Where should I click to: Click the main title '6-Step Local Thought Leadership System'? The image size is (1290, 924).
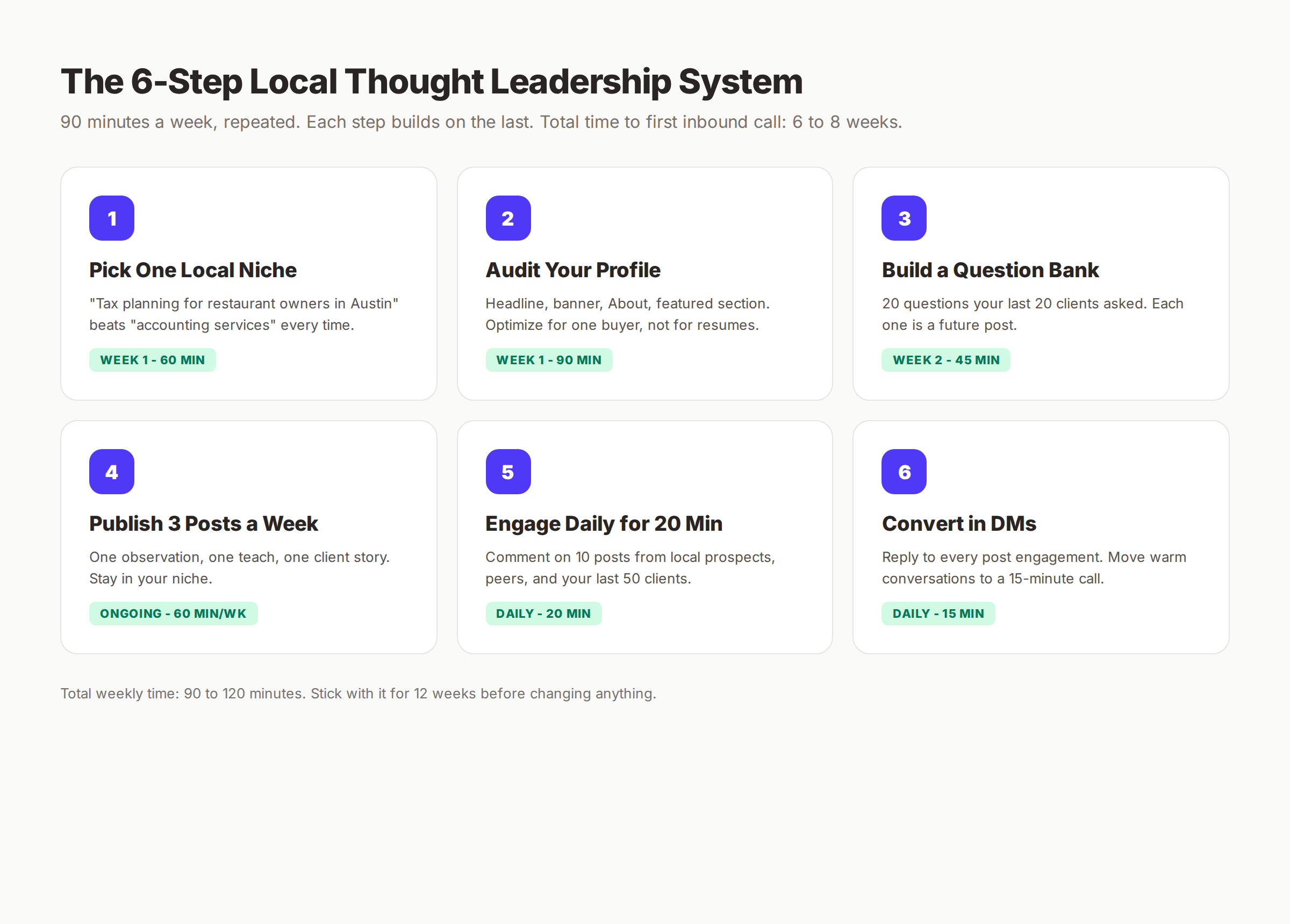[432, 82]
